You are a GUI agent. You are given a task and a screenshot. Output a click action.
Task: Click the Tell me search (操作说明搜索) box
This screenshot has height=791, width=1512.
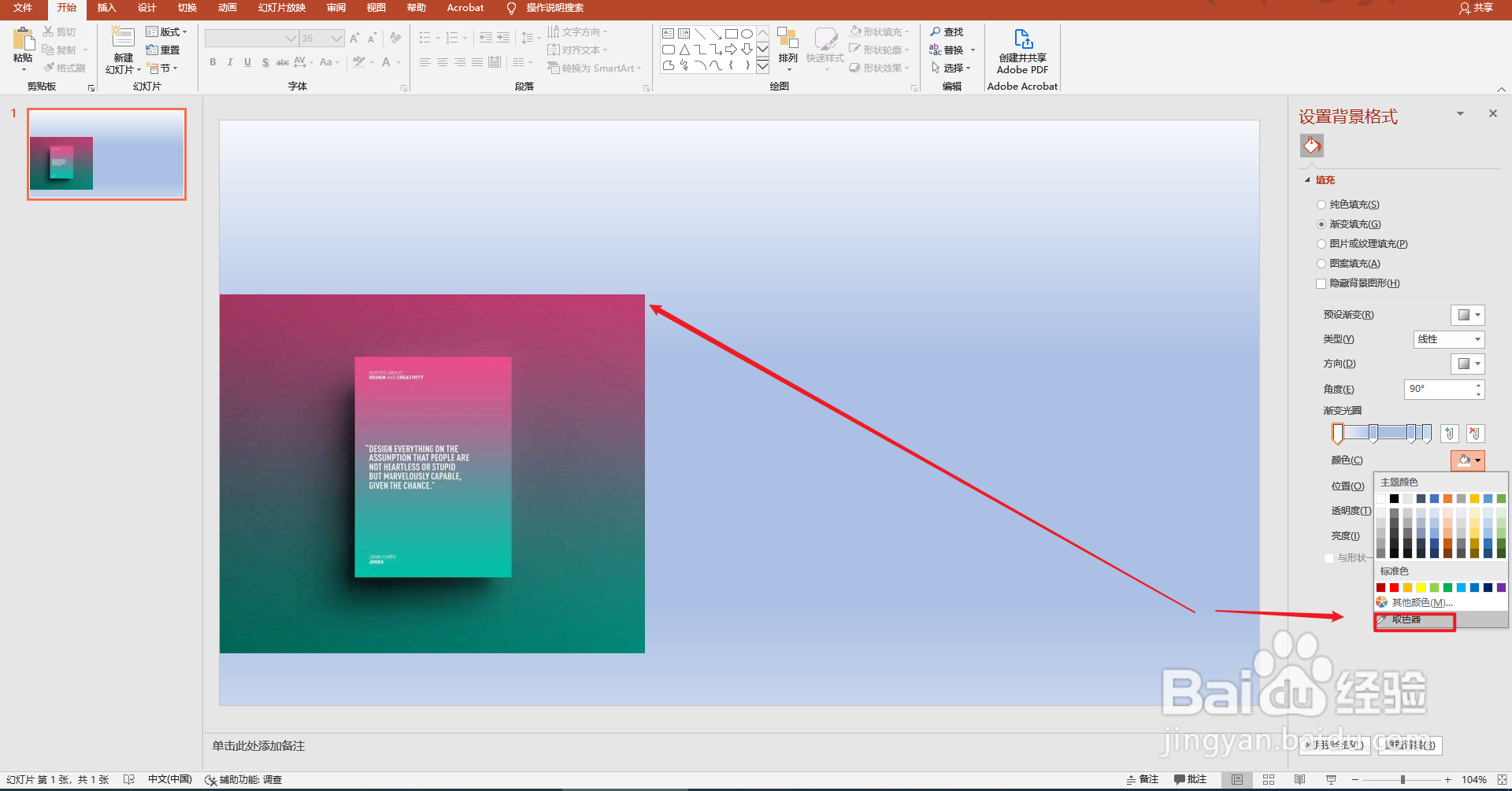click(554, 8)
